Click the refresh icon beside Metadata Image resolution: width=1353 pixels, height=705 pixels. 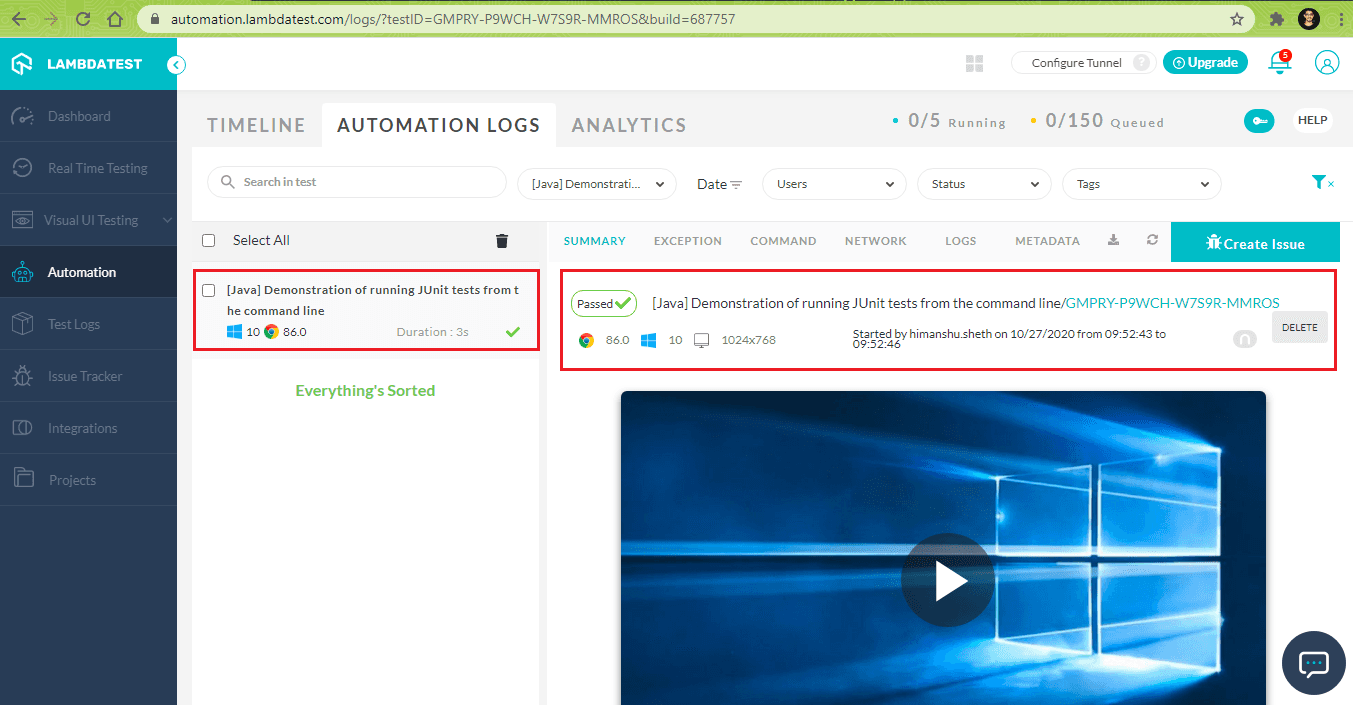click(x=1152, y=240)
